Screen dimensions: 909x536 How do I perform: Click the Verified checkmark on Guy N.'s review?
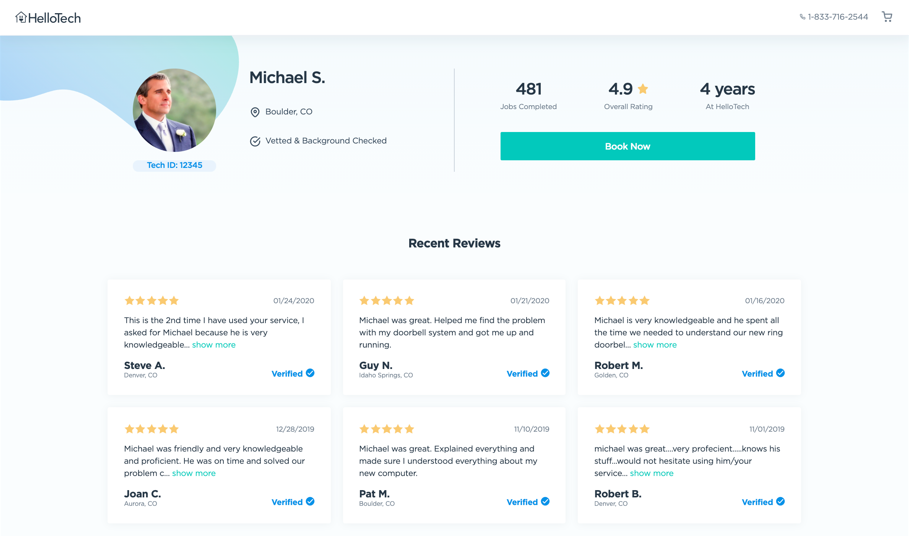click(545, 373)
